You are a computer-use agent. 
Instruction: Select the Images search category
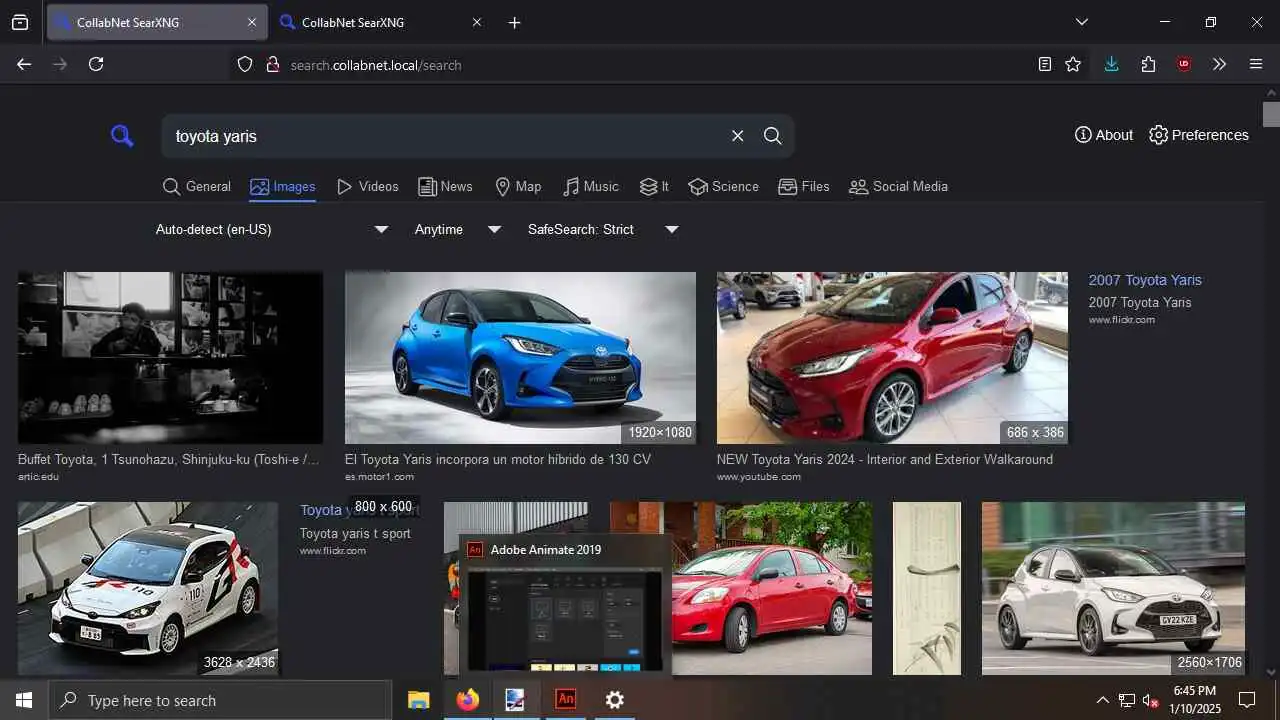[283, 186]
